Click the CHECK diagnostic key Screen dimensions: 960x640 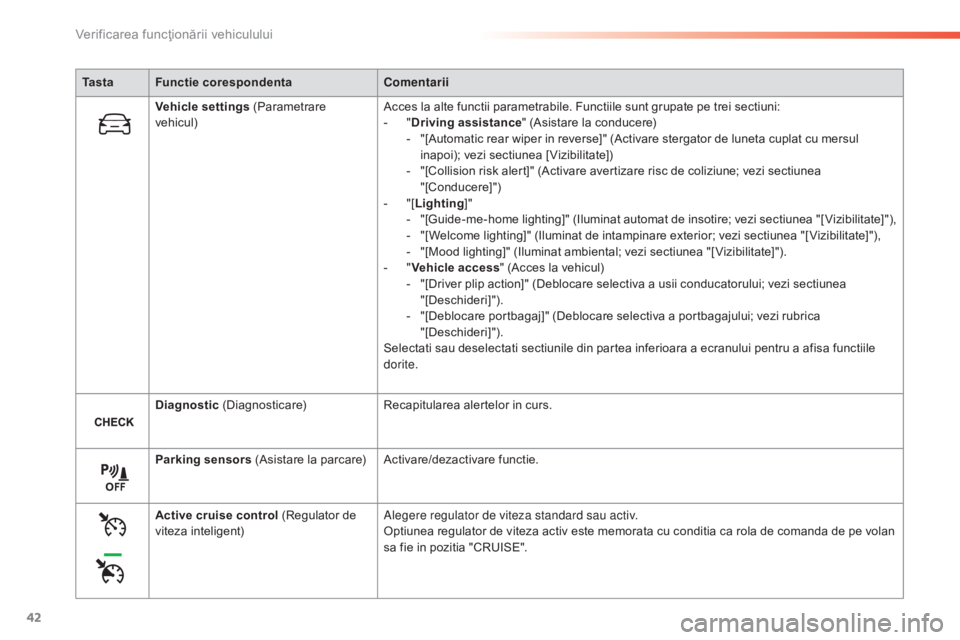[x=114, y=422]
